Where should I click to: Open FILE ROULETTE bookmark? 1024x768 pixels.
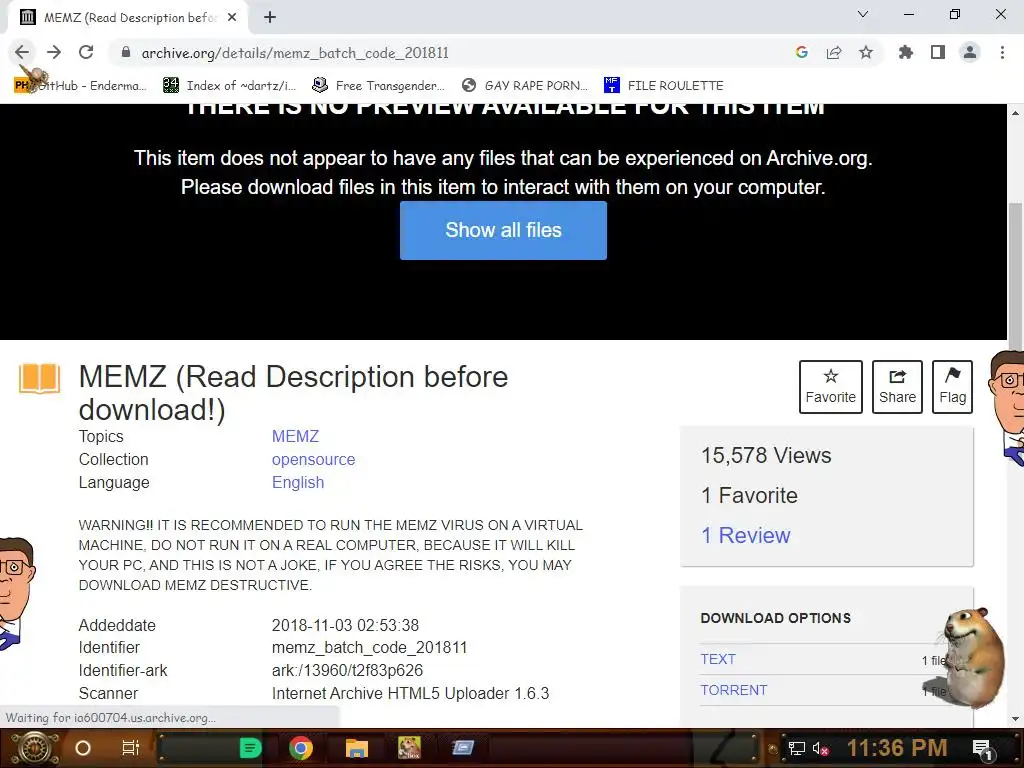coord(664,86)
